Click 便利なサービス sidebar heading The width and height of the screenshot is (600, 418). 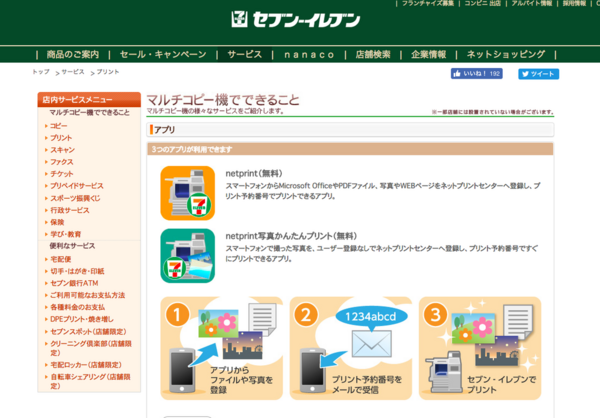coord(72,246)
